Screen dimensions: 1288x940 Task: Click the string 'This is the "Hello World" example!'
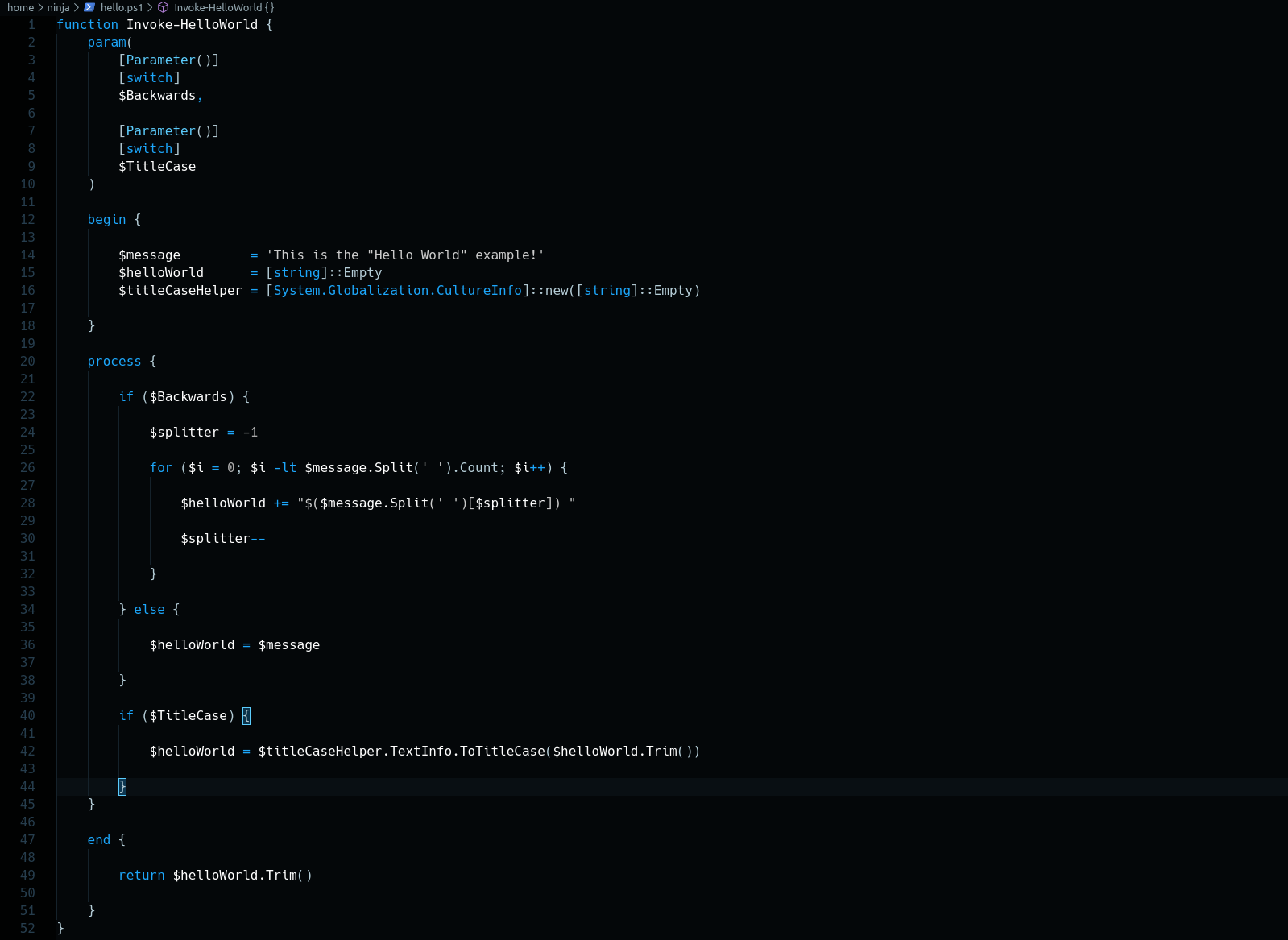click(406, 255)
